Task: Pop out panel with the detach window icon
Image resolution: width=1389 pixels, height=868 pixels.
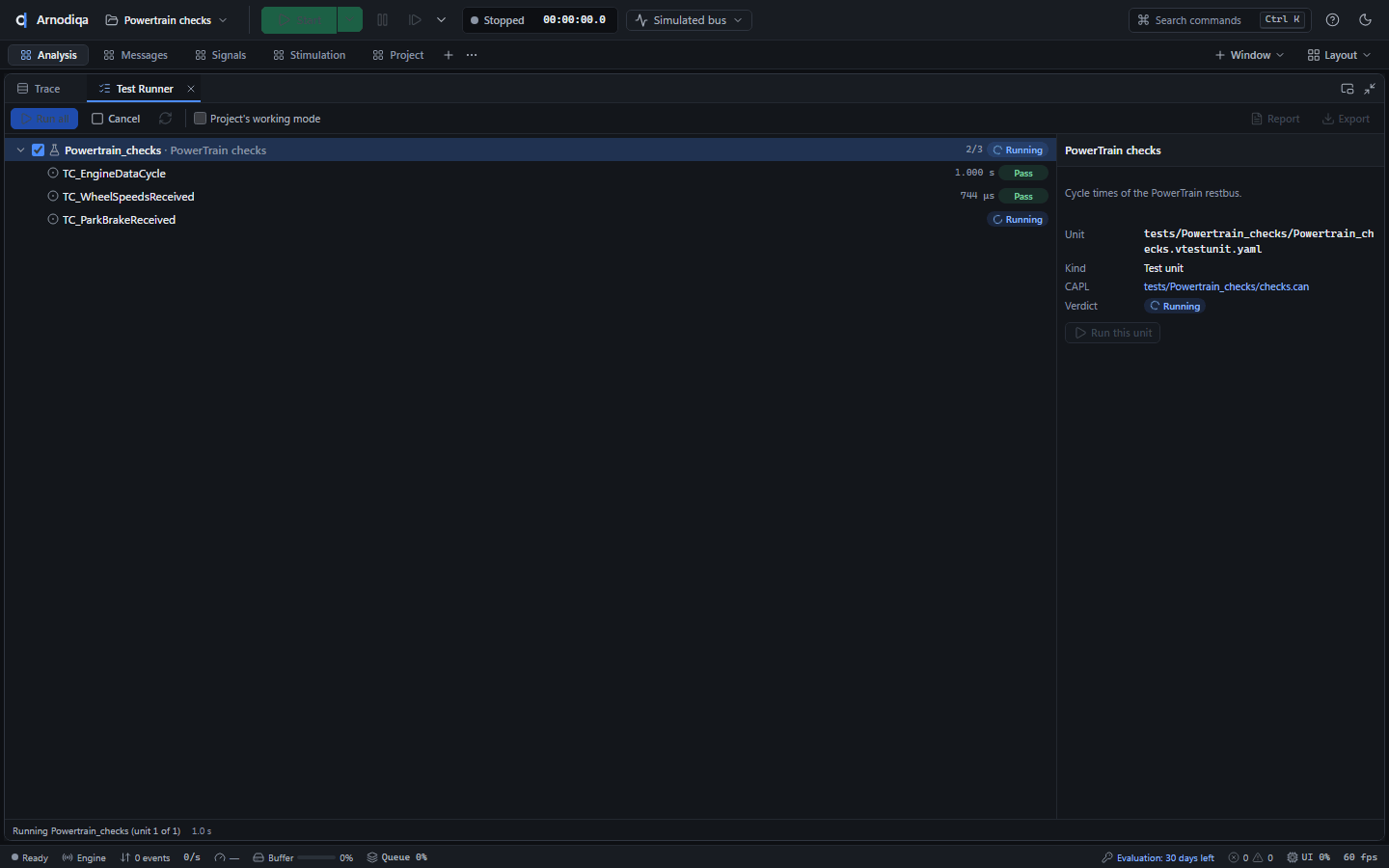Action: pyautogui.click(x=1348, y=89)
